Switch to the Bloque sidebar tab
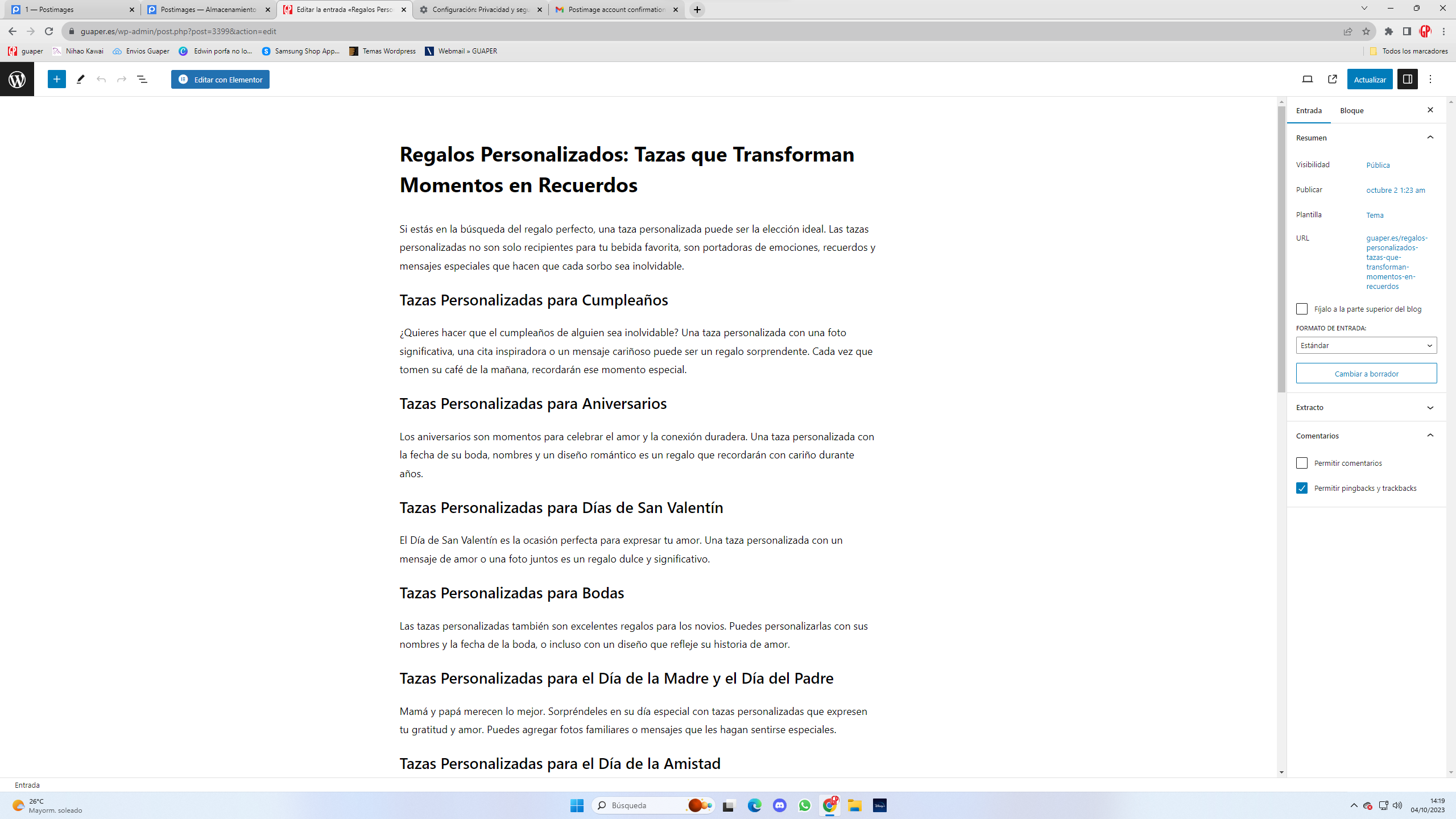This screenshot has width=1456, height=819. pyautogui.click(x=1351, y=110)
